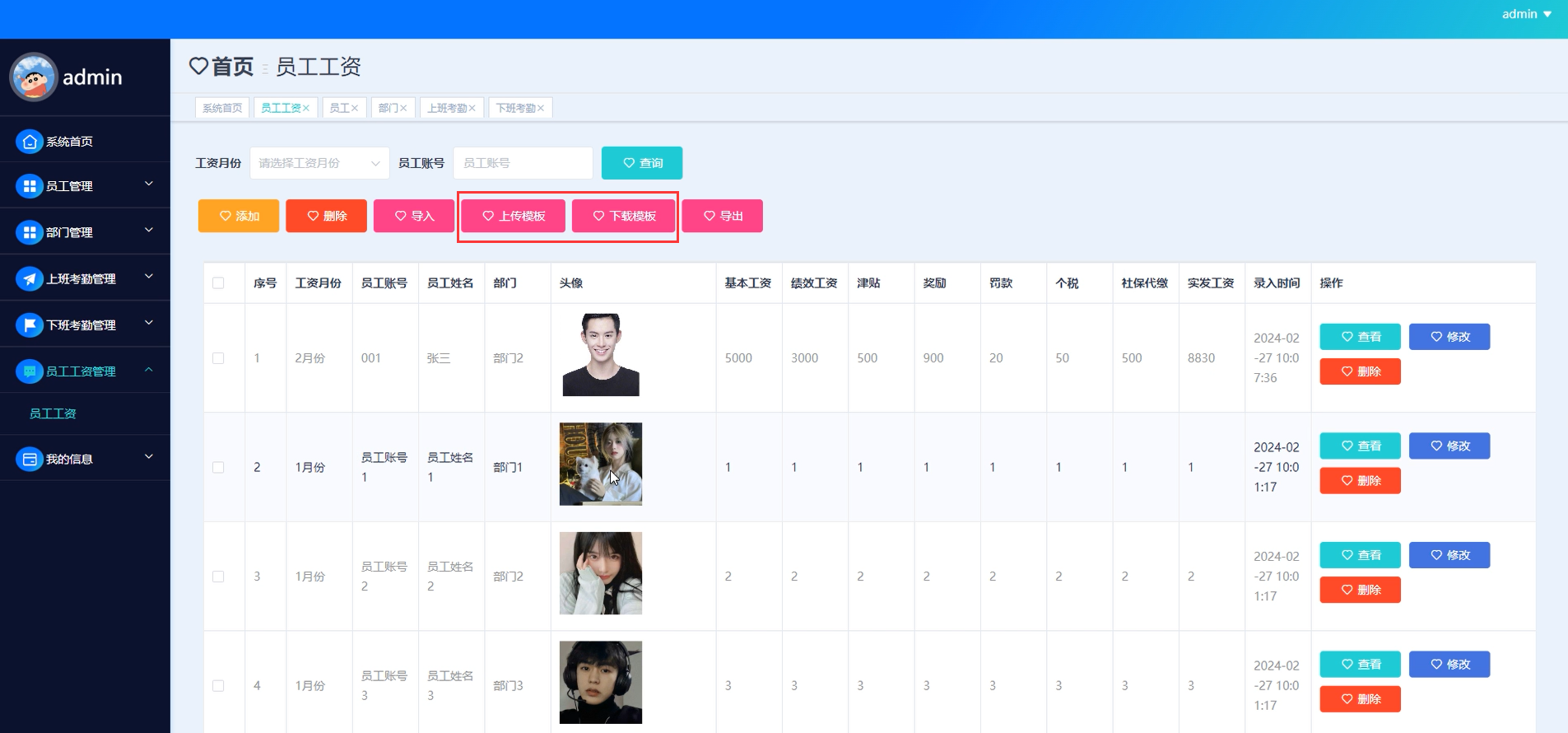Click 删除 for row 3 员工姓名2
Image resolution: width=1568 pixels, height=733 pixels.
[1361, 590]
